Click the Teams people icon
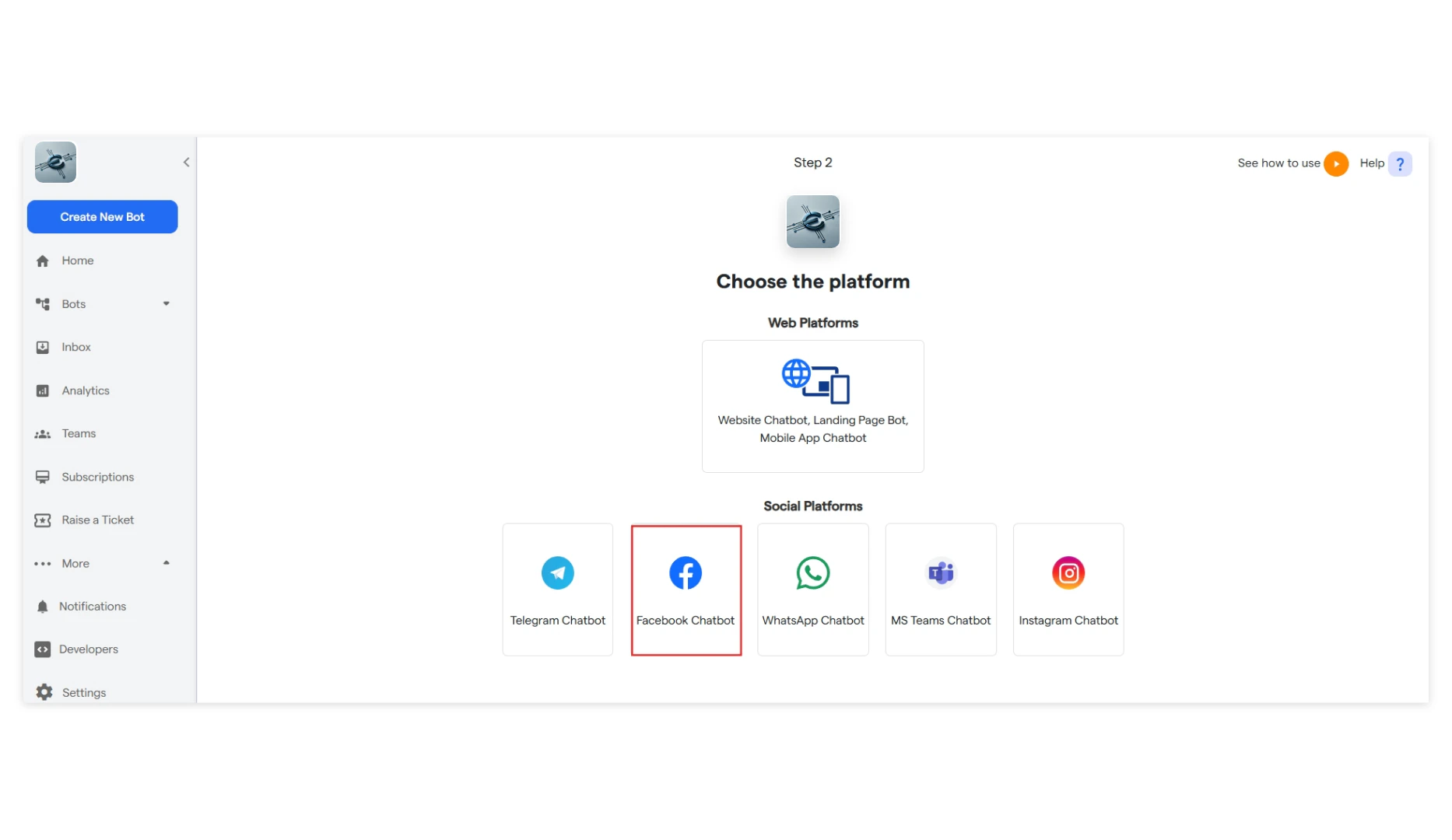The image size is (1452, 840). pyautogui.click(x=43, y=434)
